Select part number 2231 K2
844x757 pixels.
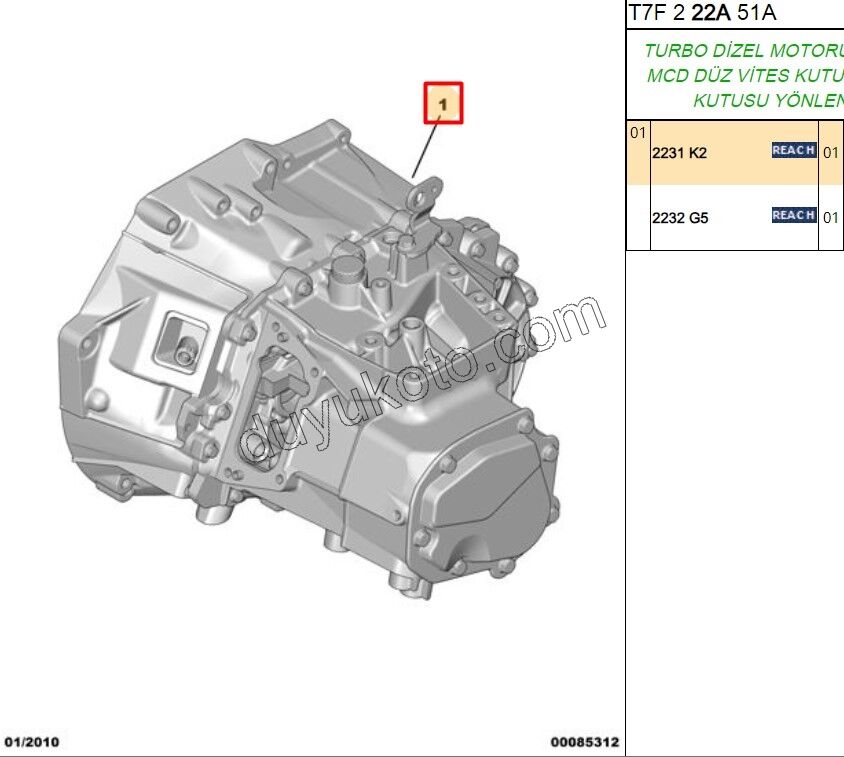679,153
